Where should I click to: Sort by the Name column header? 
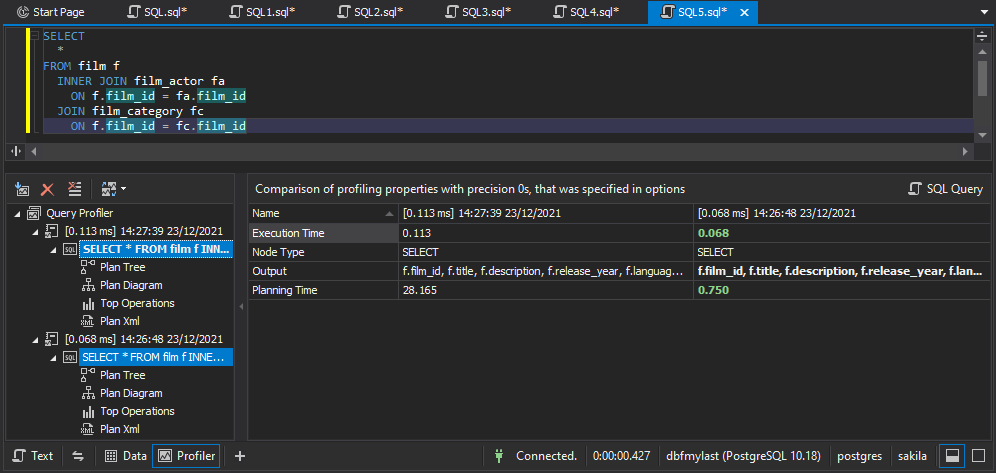(323, 213)
